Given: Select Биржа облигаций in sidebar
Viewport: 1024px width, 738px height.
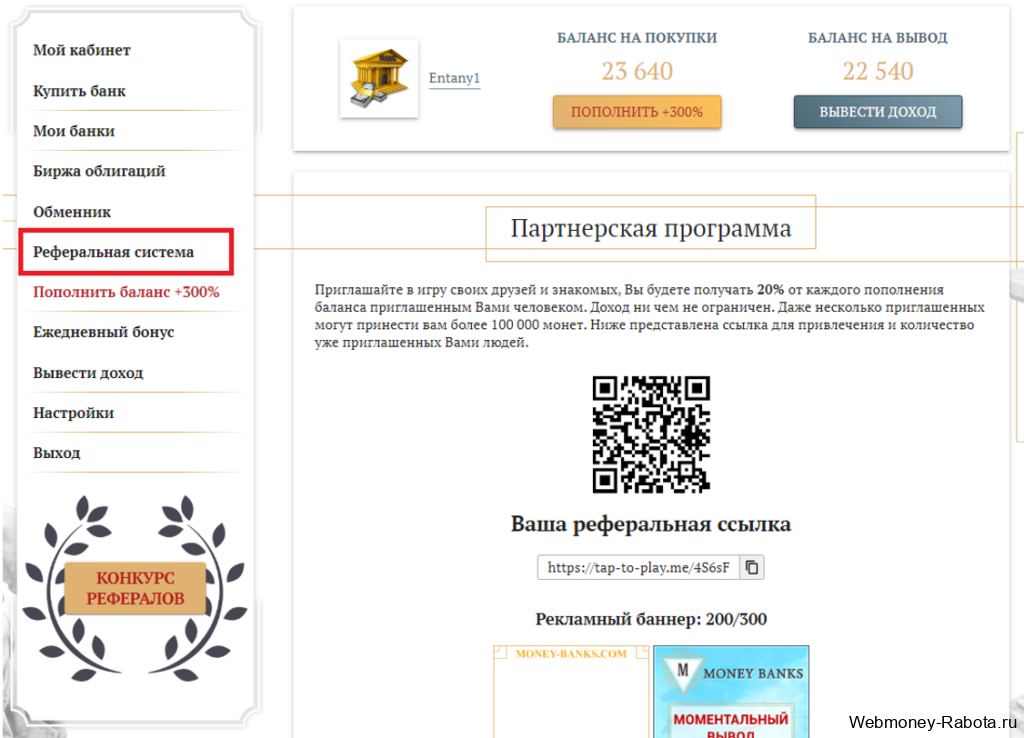Looking at the screenshot, I should point(99,171).
